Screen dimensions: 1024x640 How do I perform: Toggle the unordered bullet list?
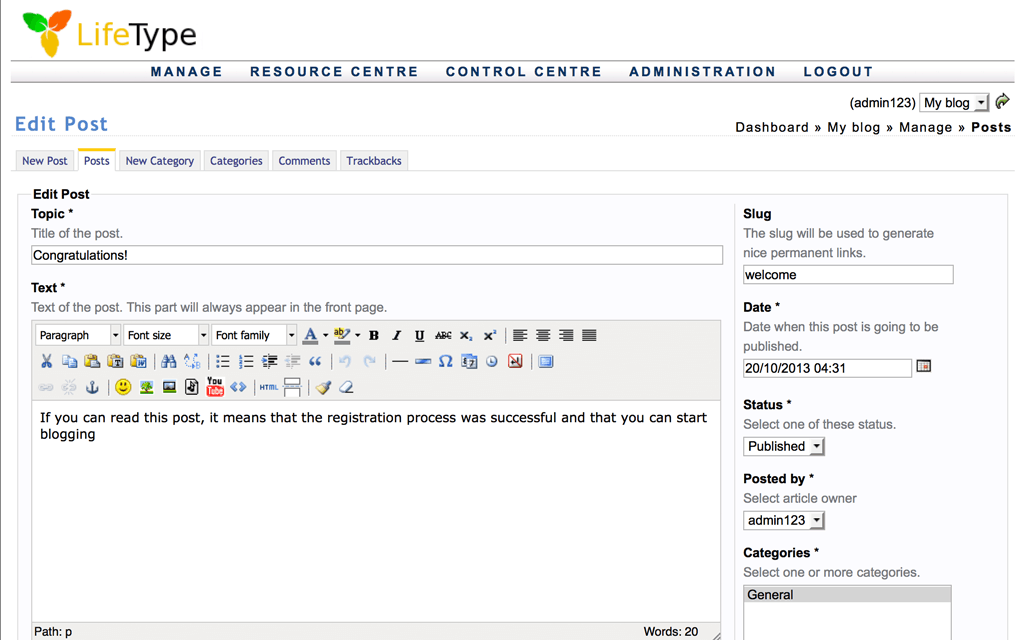[x=223, y=362]
